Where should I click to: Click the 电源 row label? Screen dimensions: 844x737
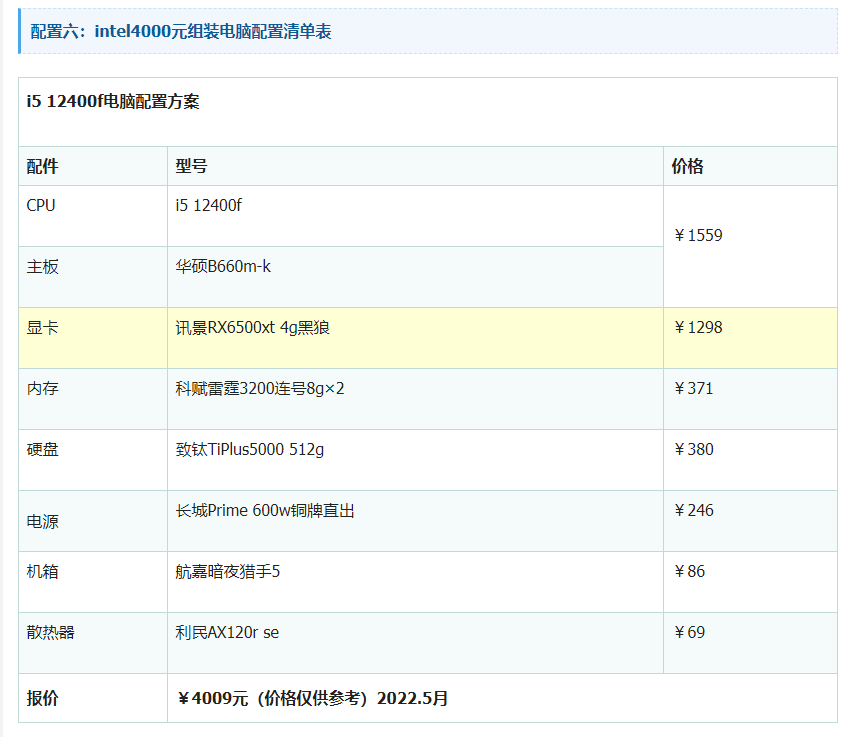[43, 522]
